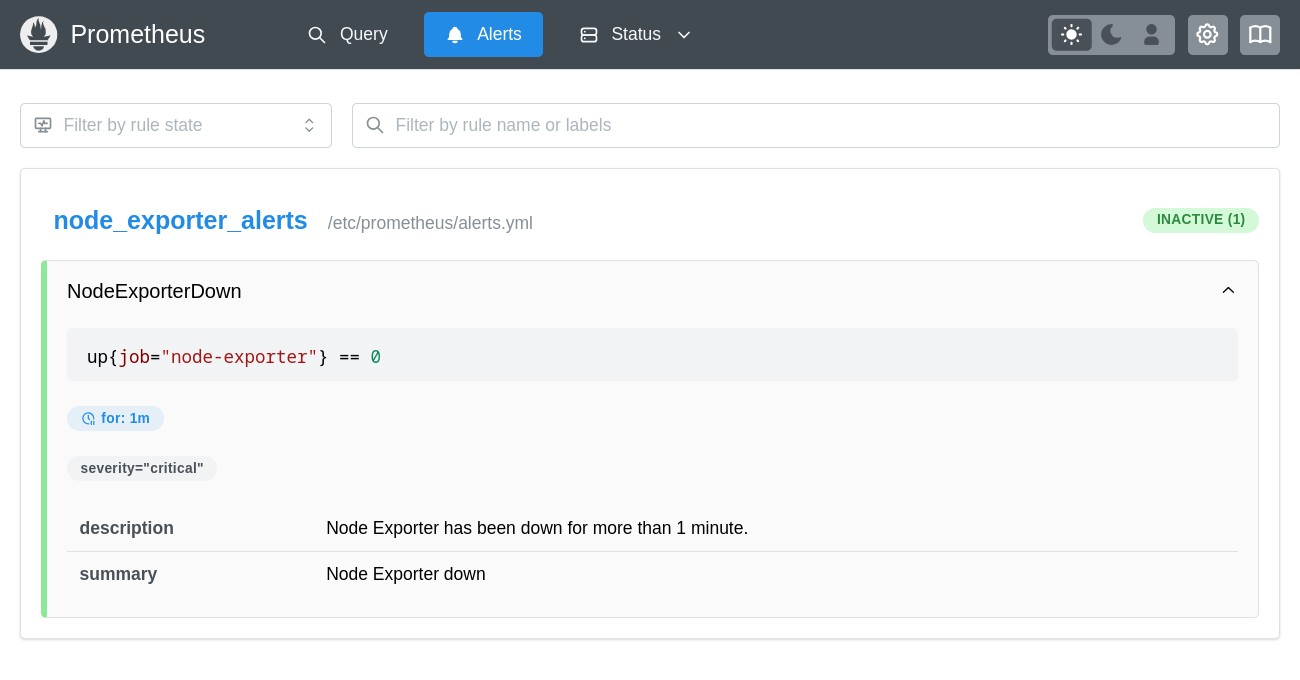This screenshot has height=680, width=1300.
Task: Open the Query page
Action: click(x=347, y=35)
